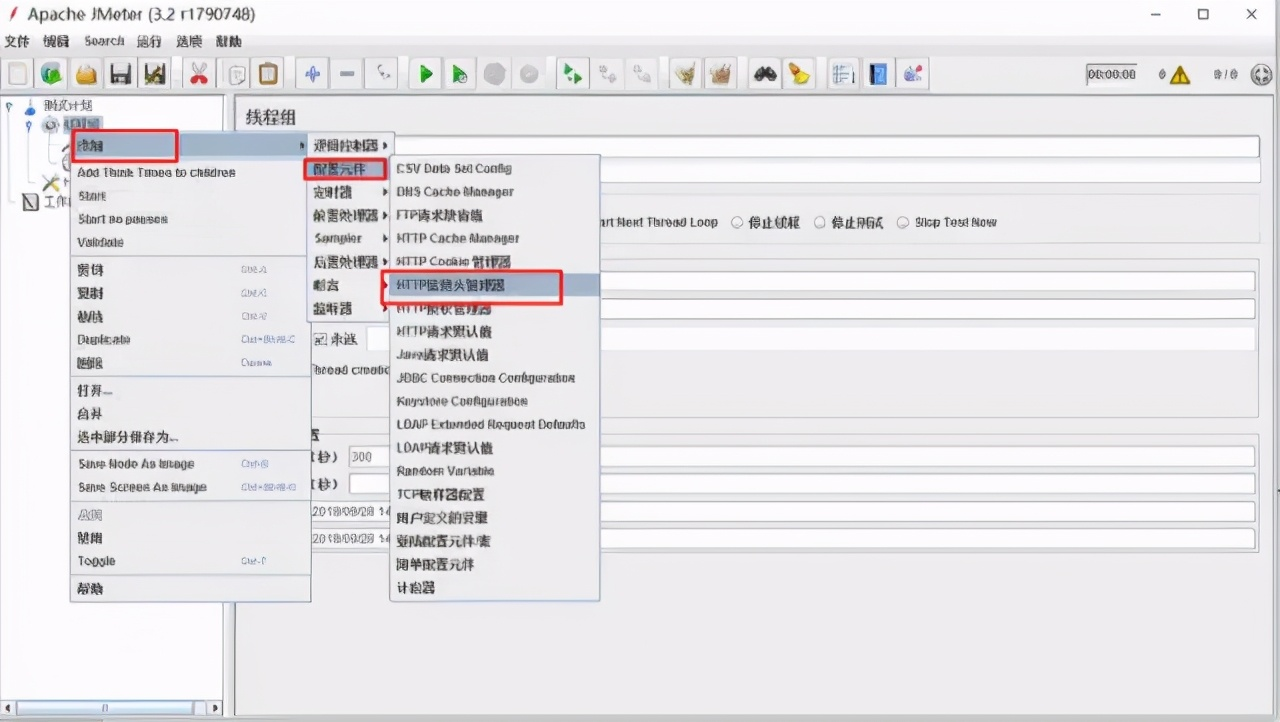The image size is (1280, 722).
Task: Open the Function Helper dialog icon
Action: coord(844,74)
